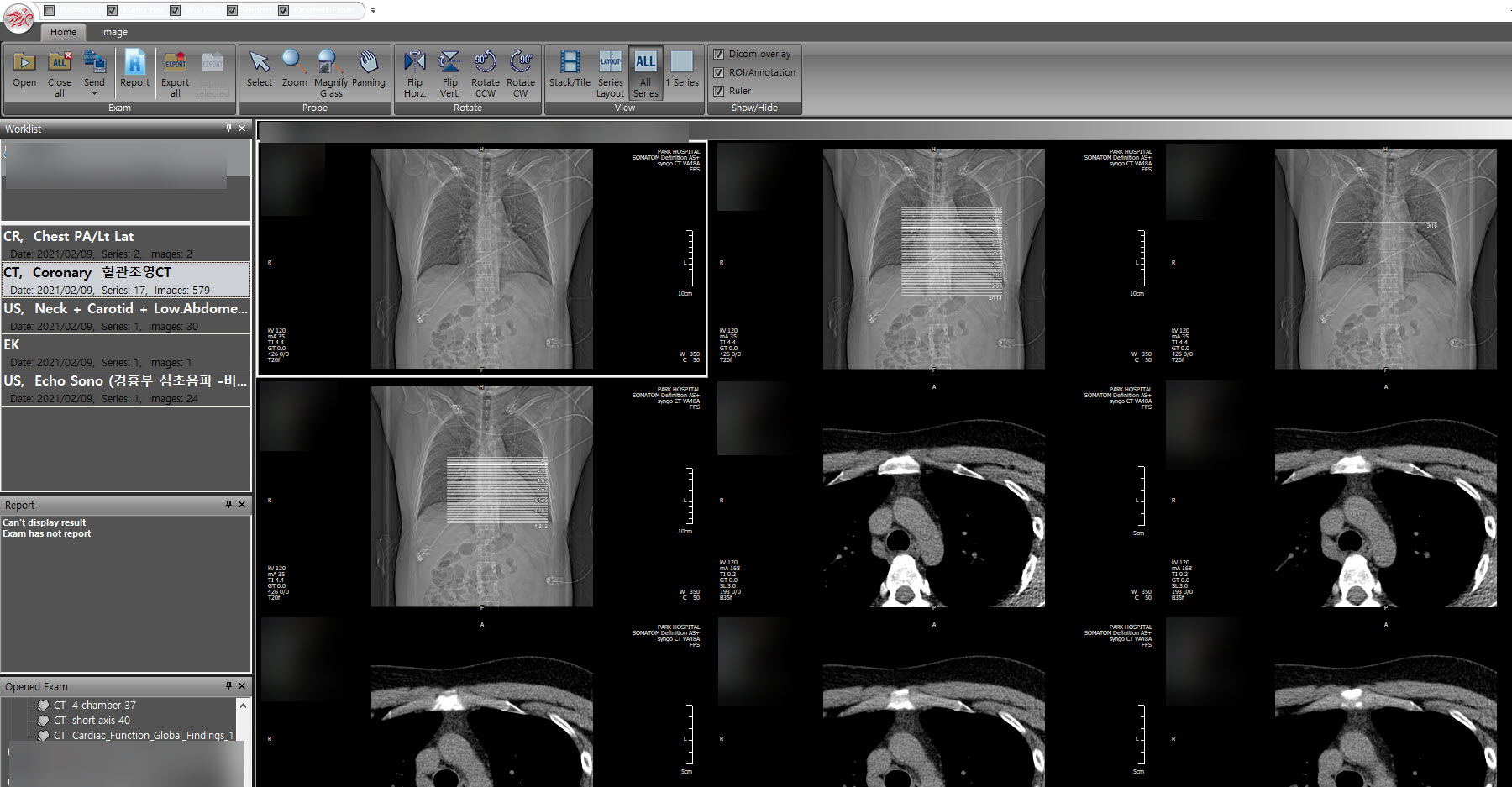1512x787 pixels.
Task: Click Opened Exam list scroll-up arrow
Action: tap(244, 706)
